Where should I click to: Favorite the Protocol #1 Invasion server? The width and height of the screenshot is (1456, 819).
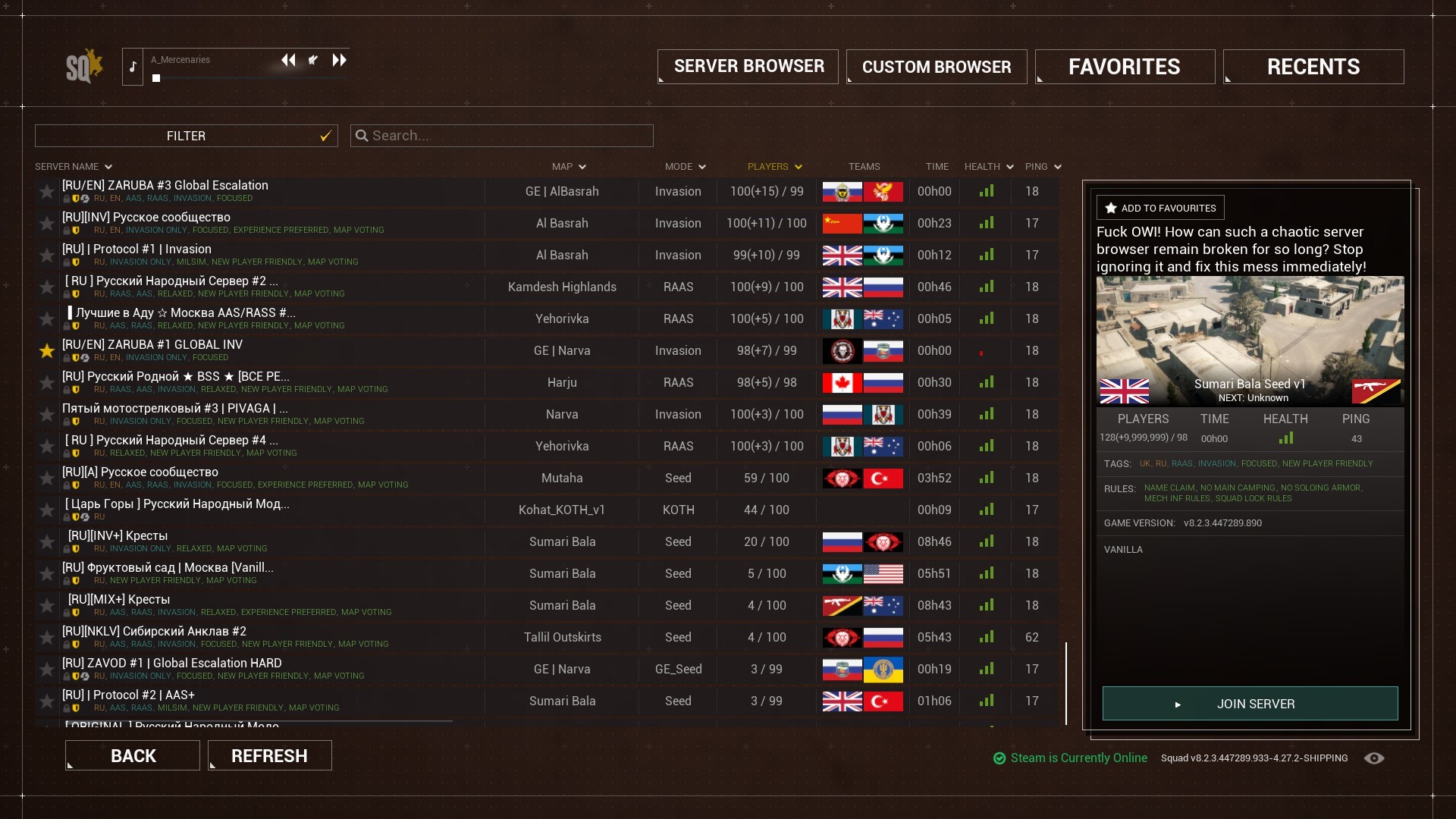(47, 255)
